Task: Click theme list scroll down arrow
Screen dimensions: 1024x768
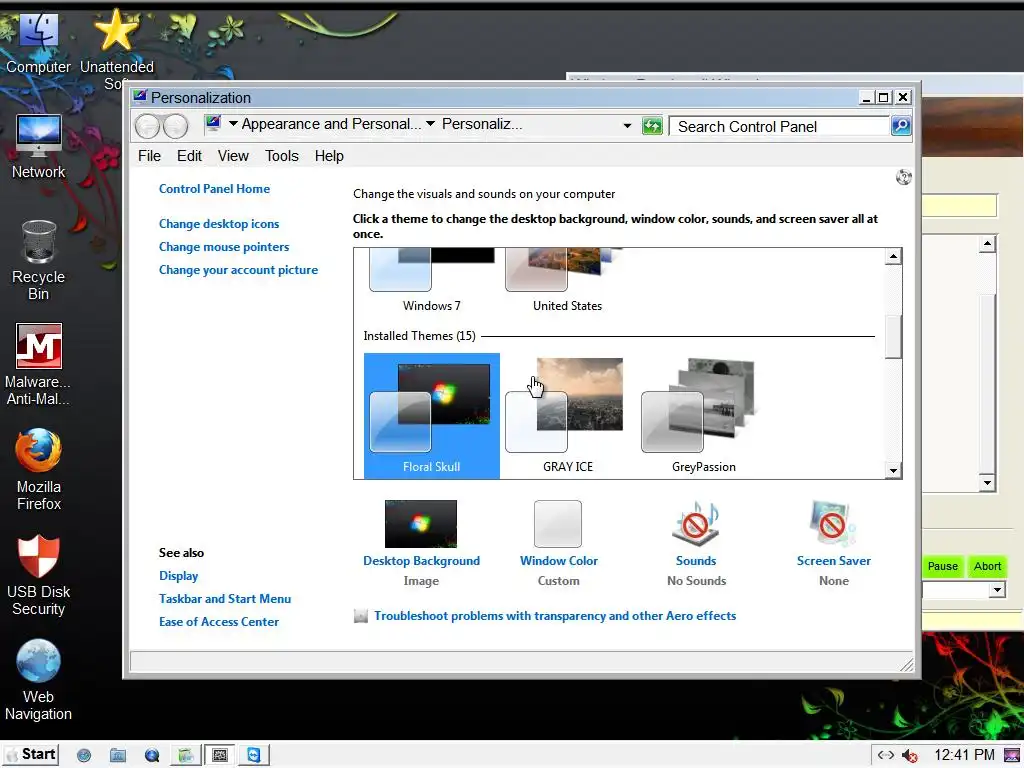Action: (x=893, y=470)
